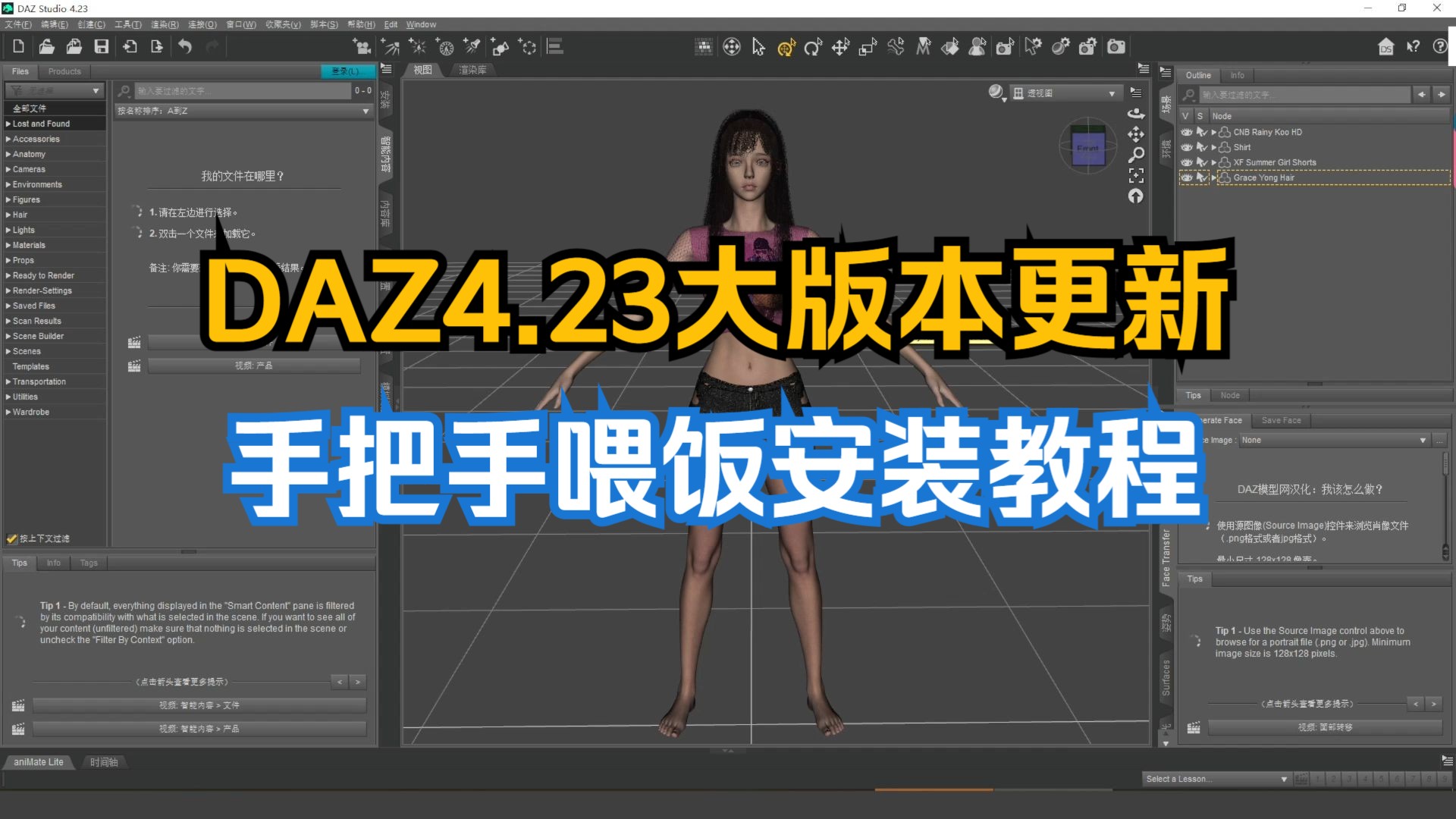
Task: Click the viewport zoom magnifier icon
Action: click(x=1135, y=155)
